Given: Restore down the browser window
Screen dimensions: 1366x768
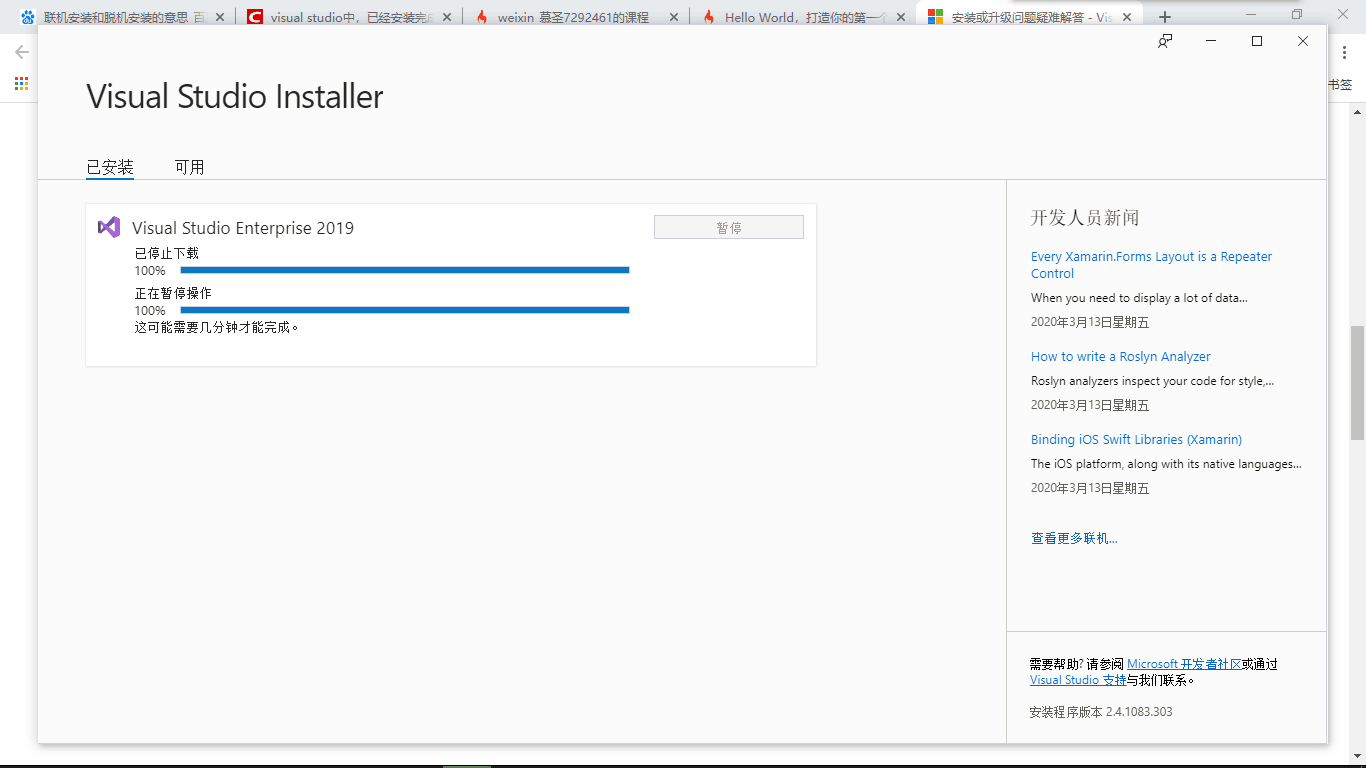Looking at the screenshot, I should [1297, 14].
